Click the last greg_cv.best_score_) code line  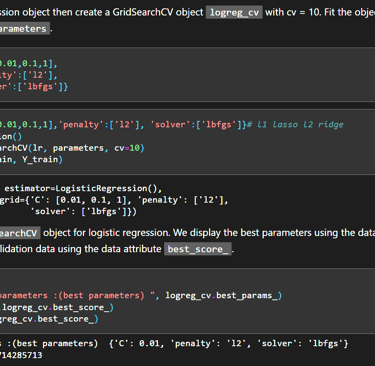click(49, 319)
